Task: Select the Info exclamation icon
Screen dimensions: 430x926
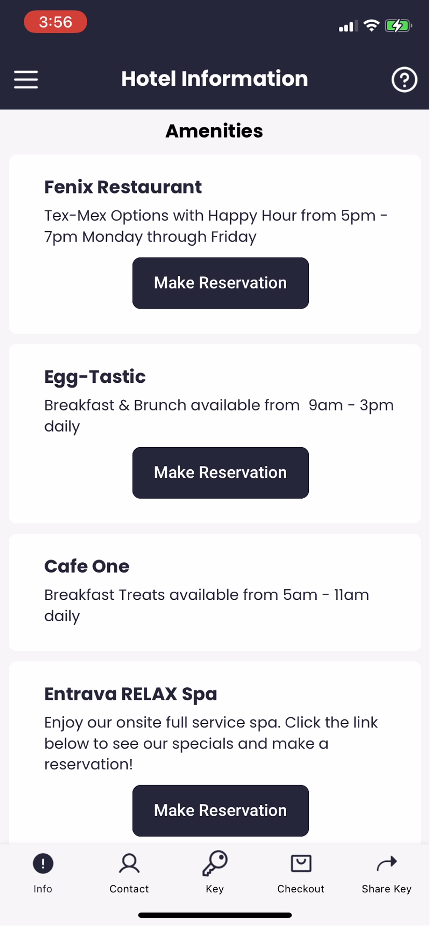Action: pos(43,864)
